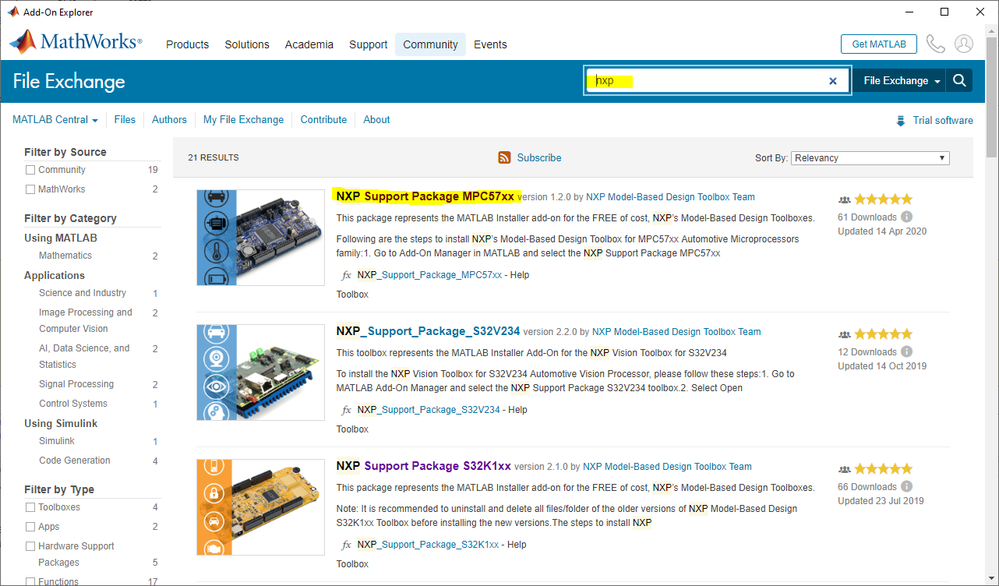Click info icon beside 61 Downloads

[907, 217]
